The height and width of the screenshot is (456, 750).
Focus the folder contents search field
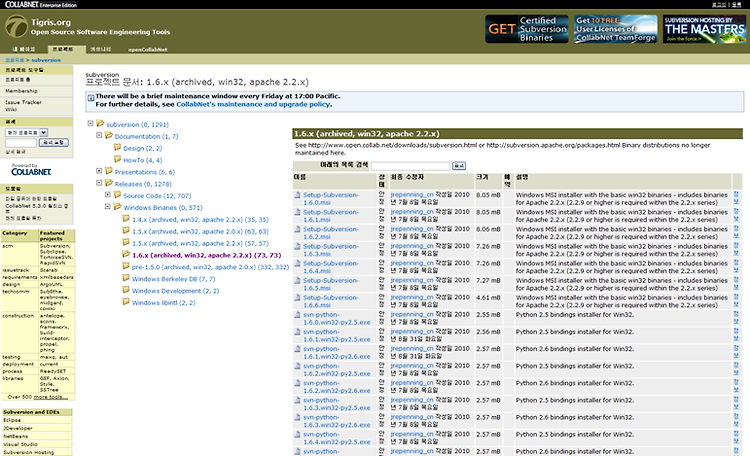(x=410, y=166)
